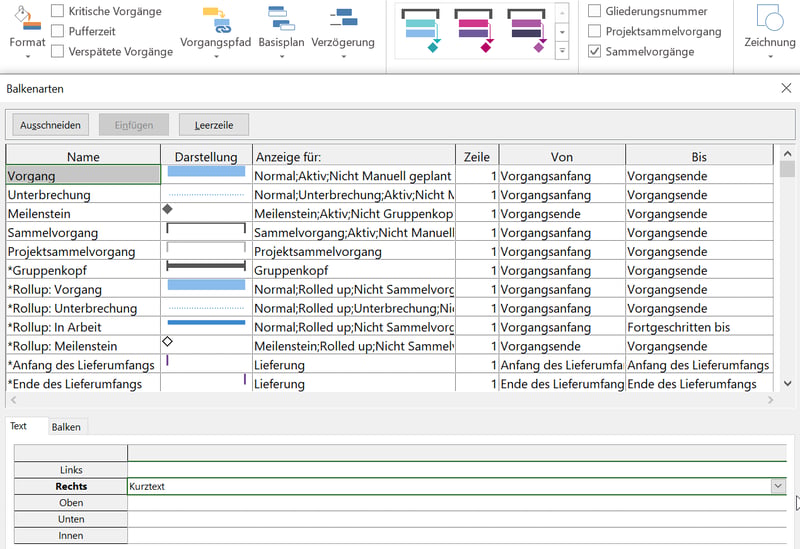Image resolution: width=800 pixels, height=549 pixels.
Task: Select the Sammelvorgang row name
Action: click(x=83, y=232)
